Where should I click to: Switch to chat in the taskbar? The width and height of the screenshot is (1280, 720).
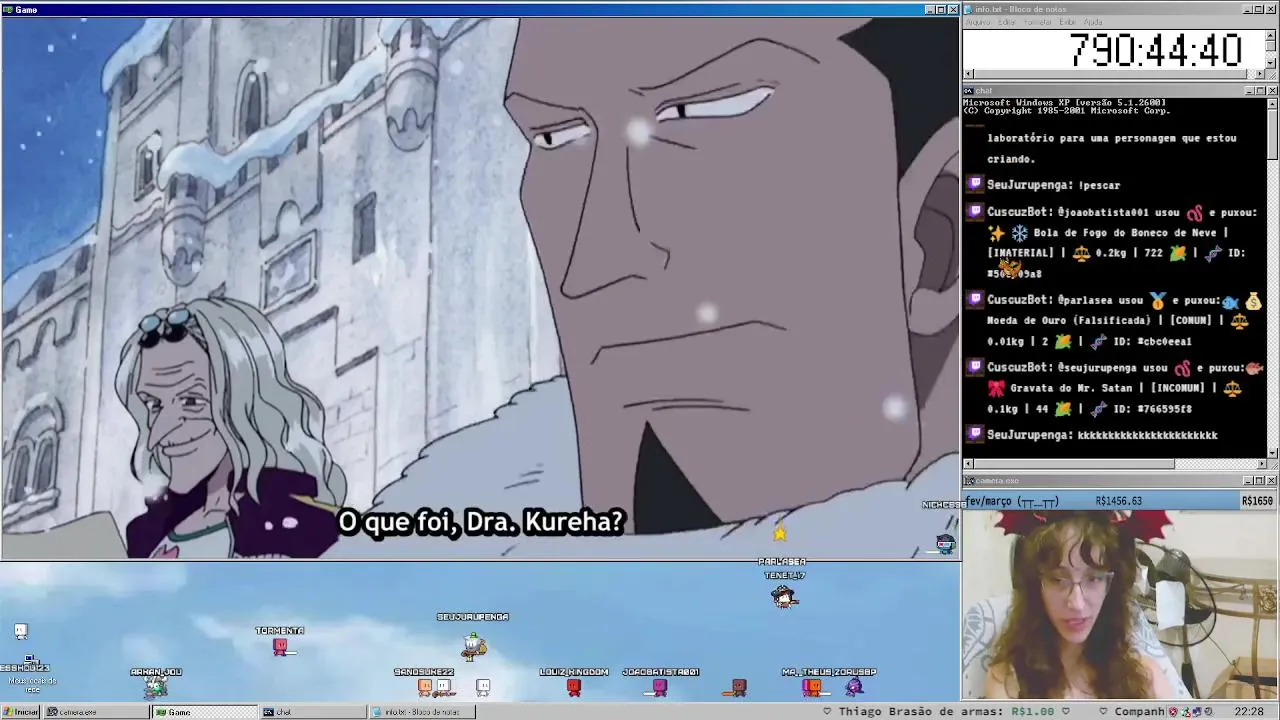[313, 712]
